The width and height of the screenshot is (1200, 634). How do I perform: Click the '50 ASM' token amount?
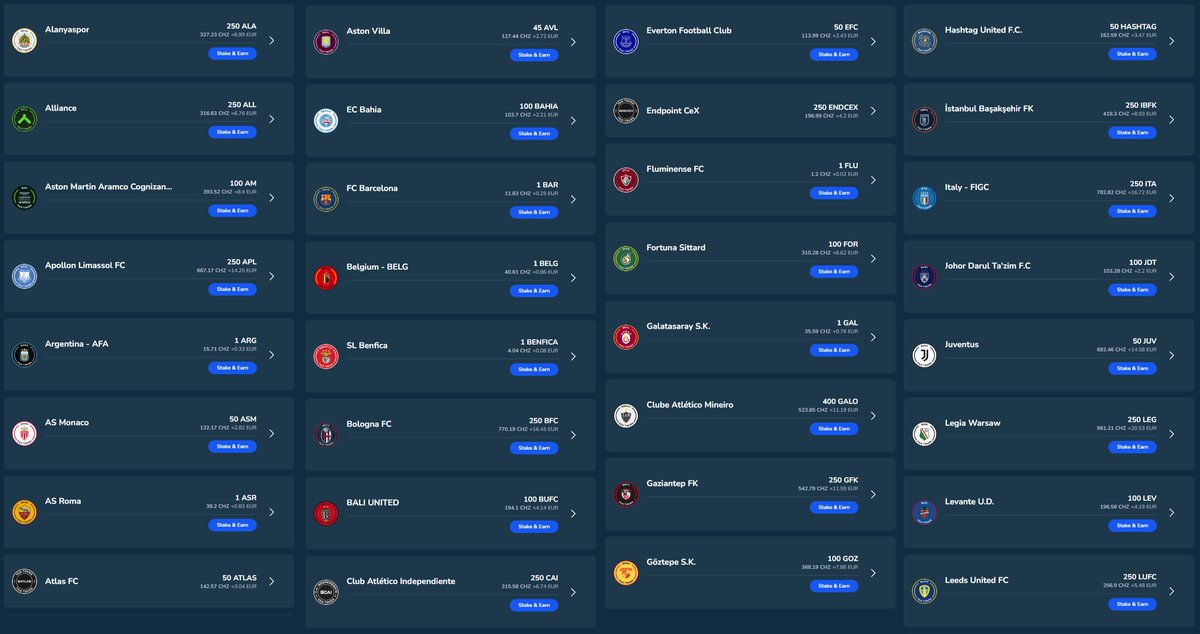pyautogui.click(x=243, y=418)
